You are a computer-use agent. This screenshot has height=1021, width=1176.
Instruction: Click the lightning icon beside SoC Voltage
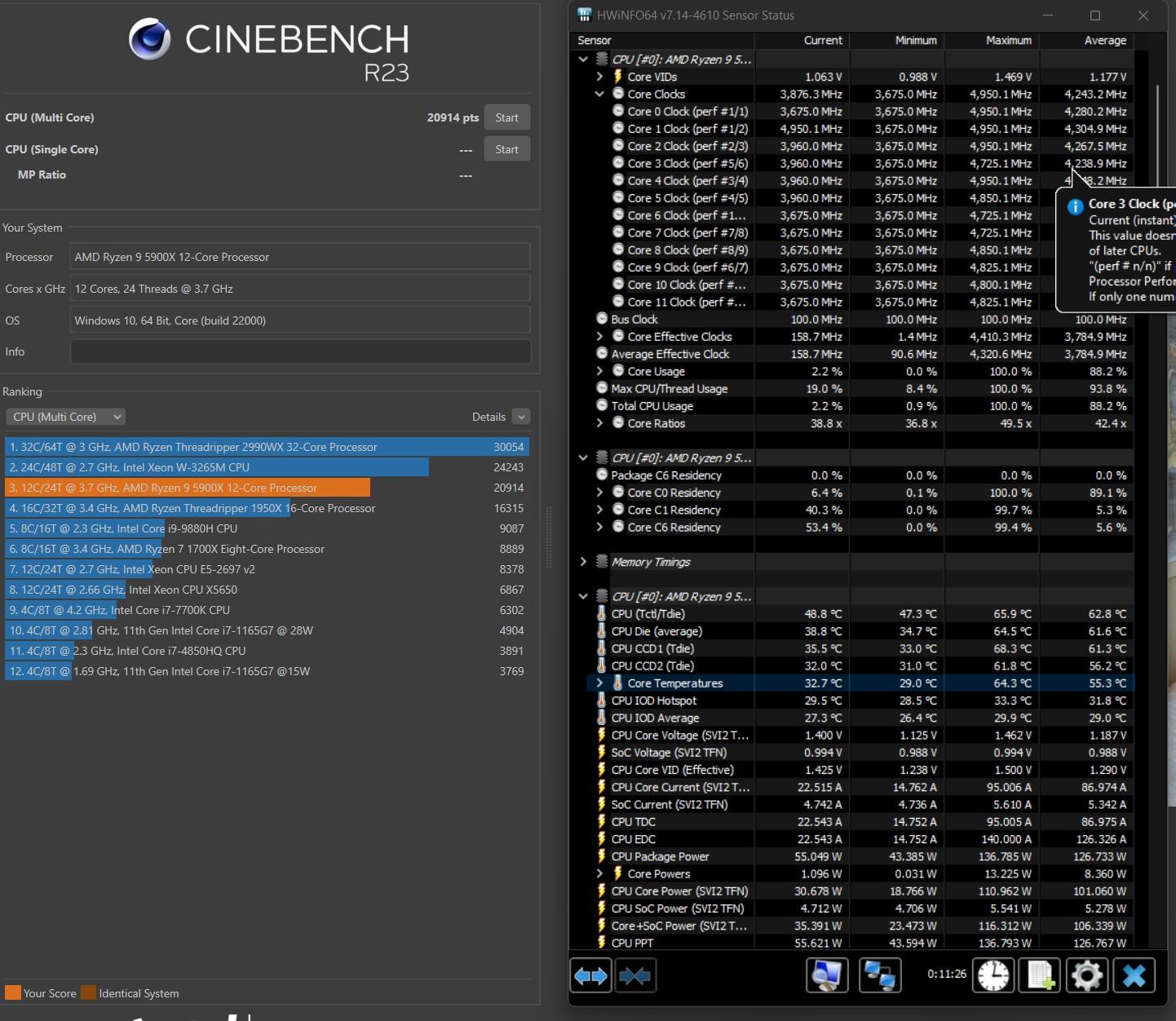(602, 752)
